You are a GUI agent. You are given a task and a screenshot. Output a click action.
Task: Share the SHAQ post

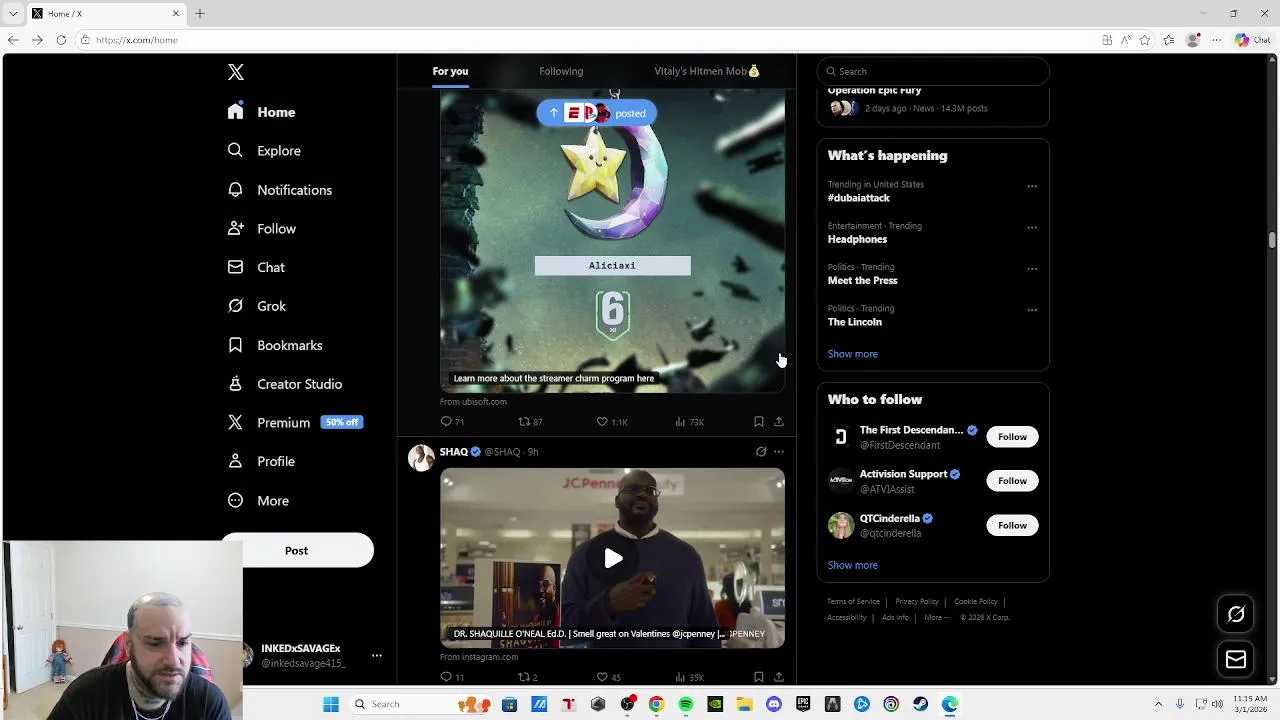pos(779,677)
